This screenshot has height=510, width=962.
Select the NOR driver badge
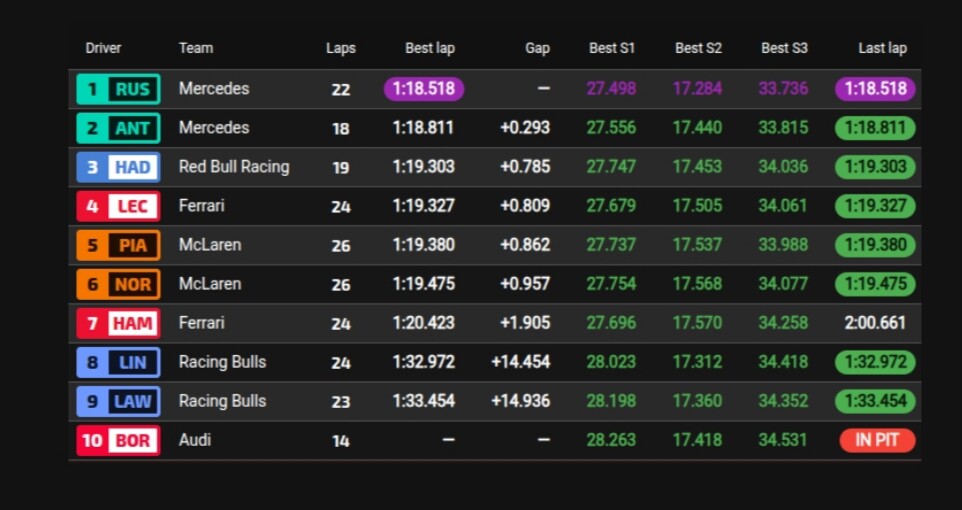tap(118, 284)
